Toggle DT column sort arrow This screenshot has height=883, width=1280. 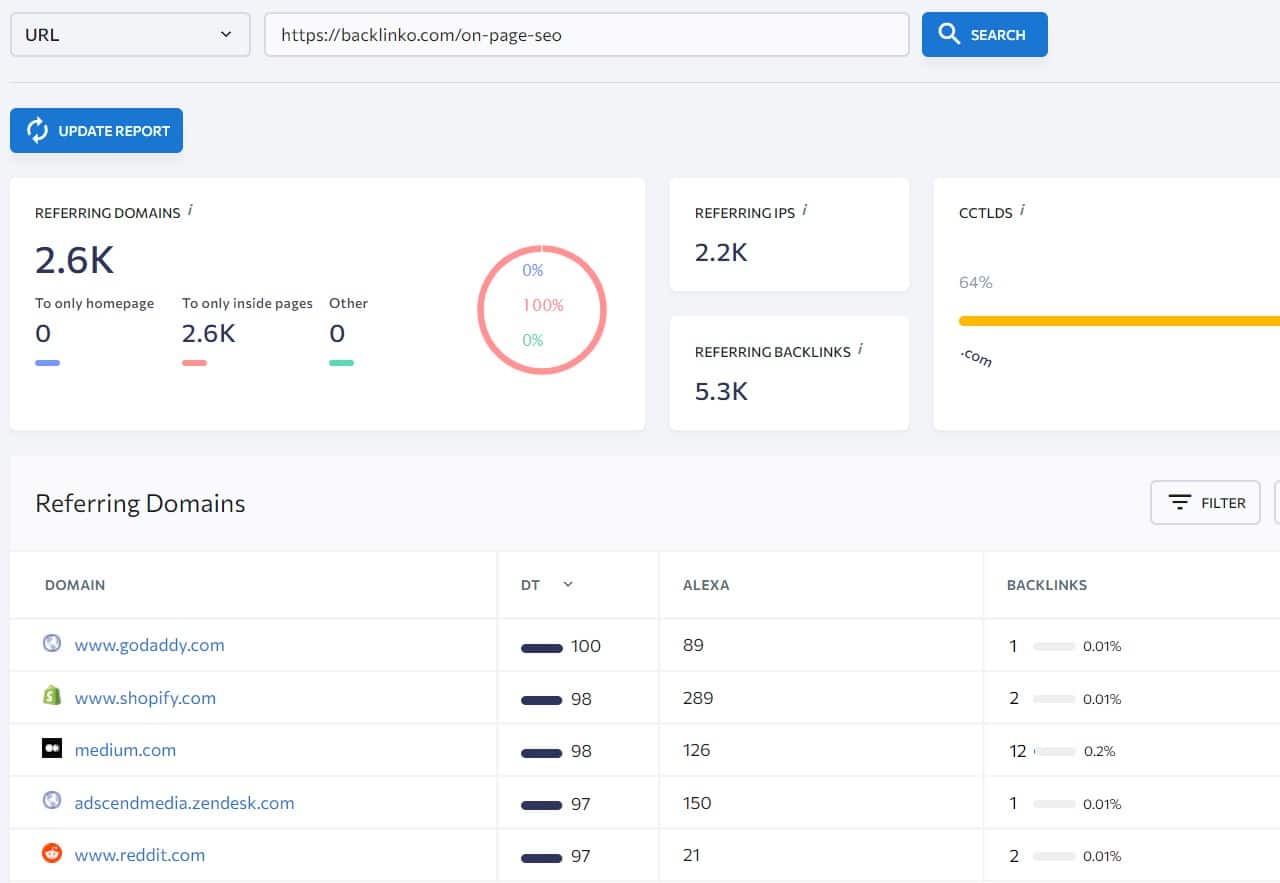[568, 584]
